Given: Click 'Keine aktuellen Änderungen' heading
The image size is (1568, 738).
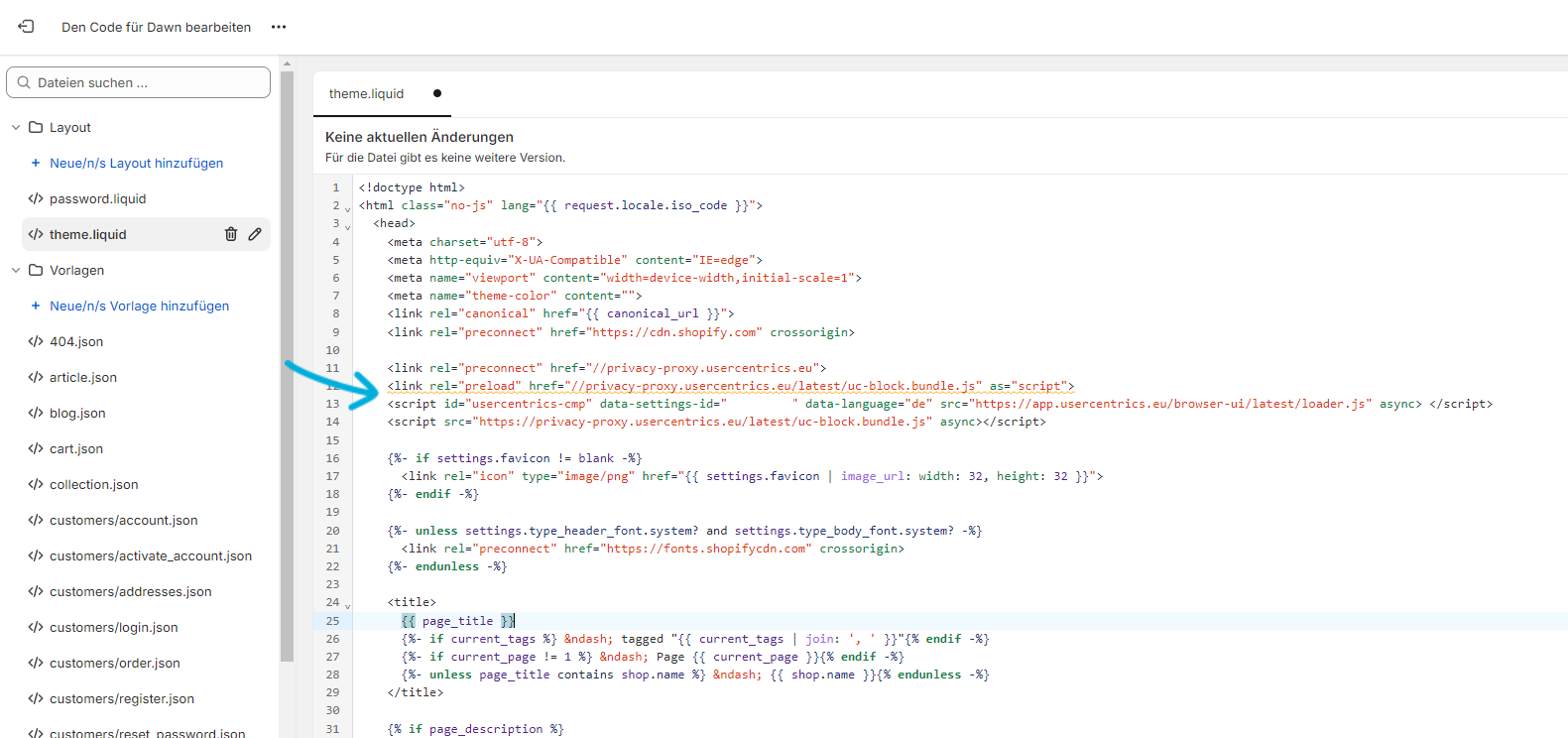Looking at the screenshot, I should click(420, 137).
